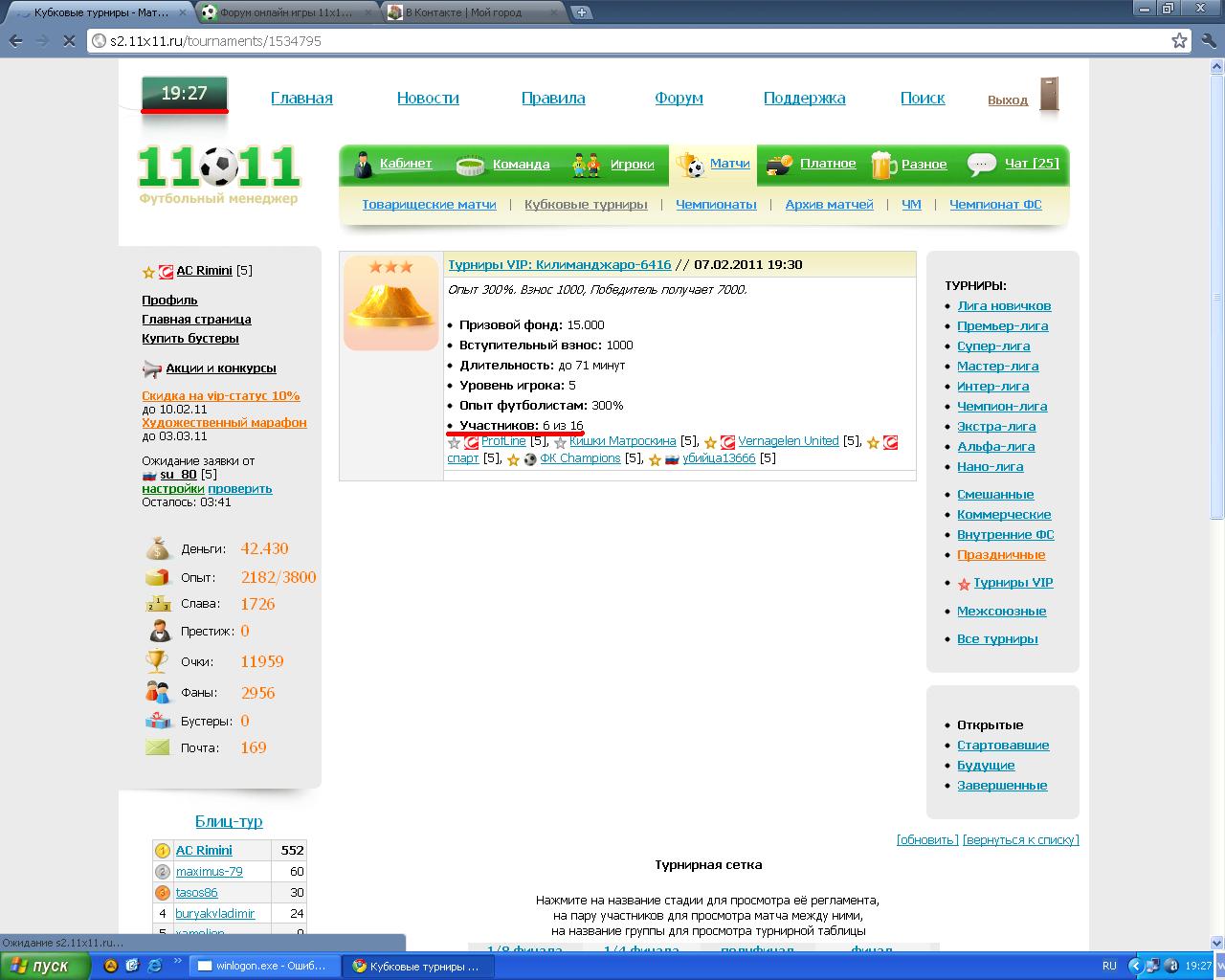Image resolution: width=1225 pixels, height=980 pixels.
Task: Stop page loading in browser toolbar
Action: pos(70,41)
